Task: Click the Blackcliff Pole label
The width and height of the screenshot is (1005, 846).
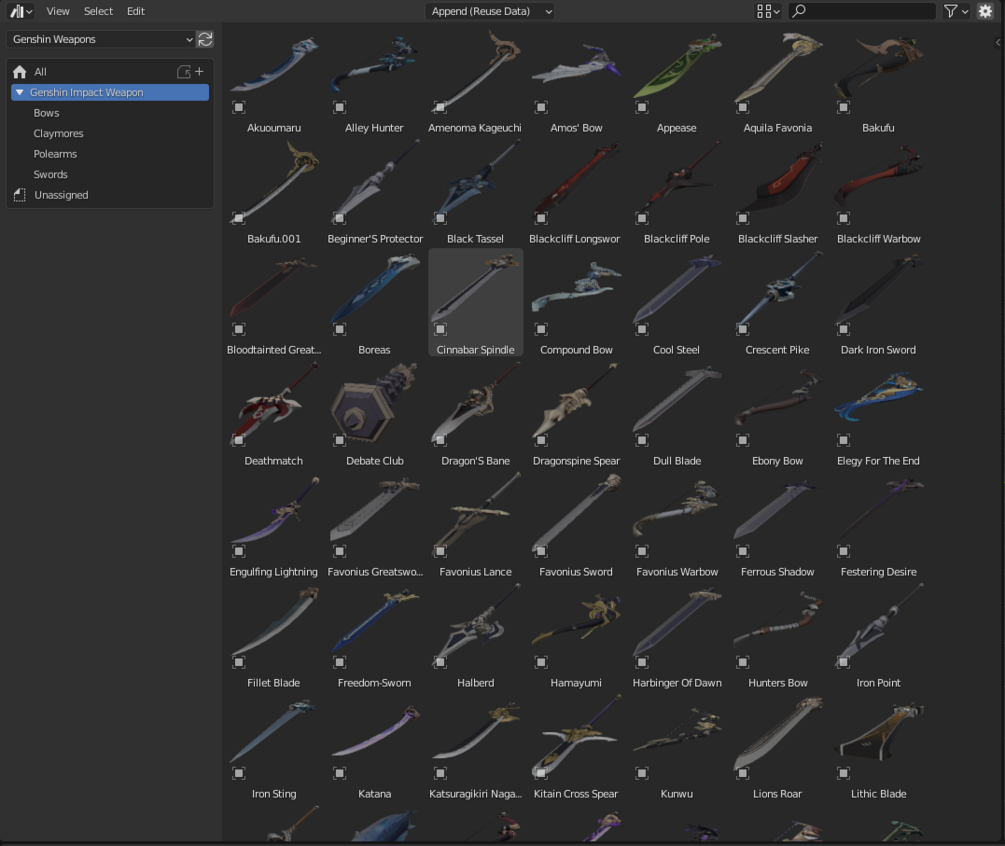Action: [x=677, y=238]
